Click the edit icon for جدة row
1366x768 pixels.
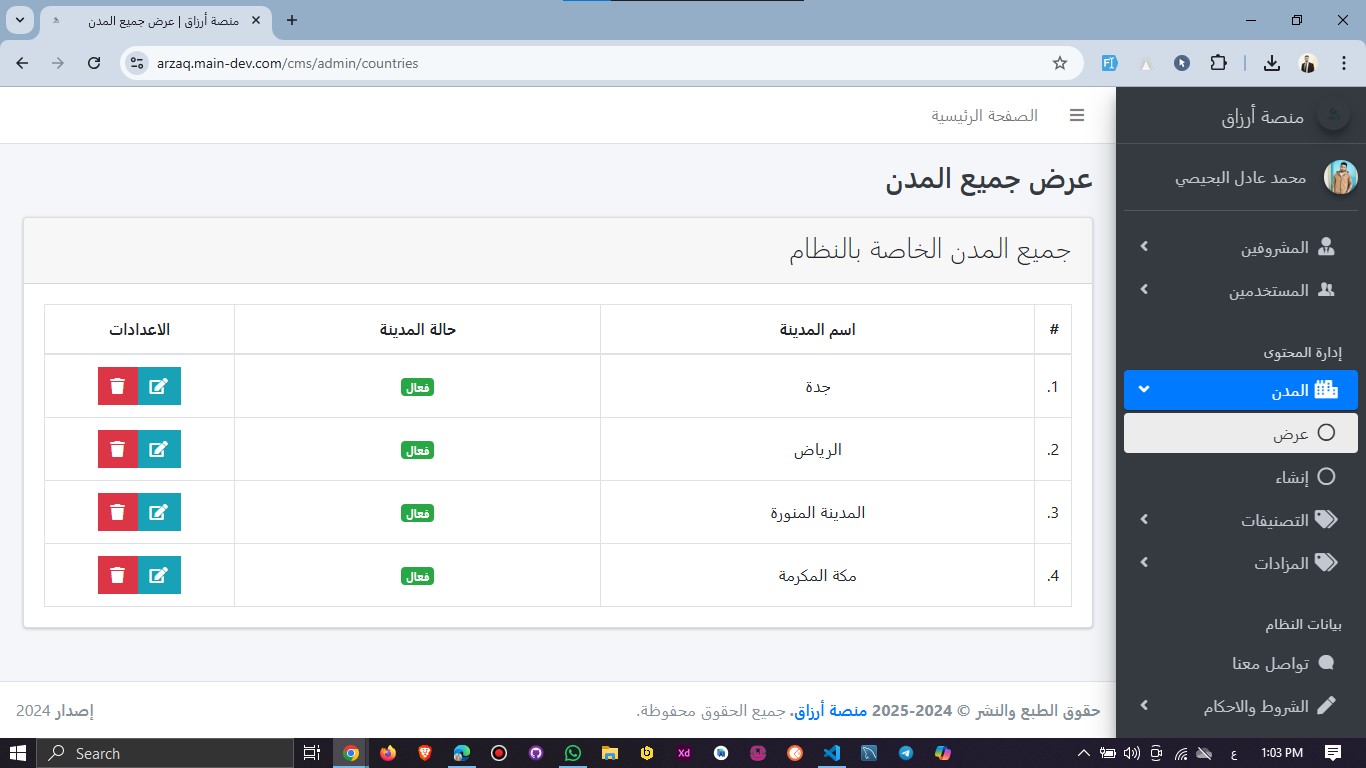point(158,386)
